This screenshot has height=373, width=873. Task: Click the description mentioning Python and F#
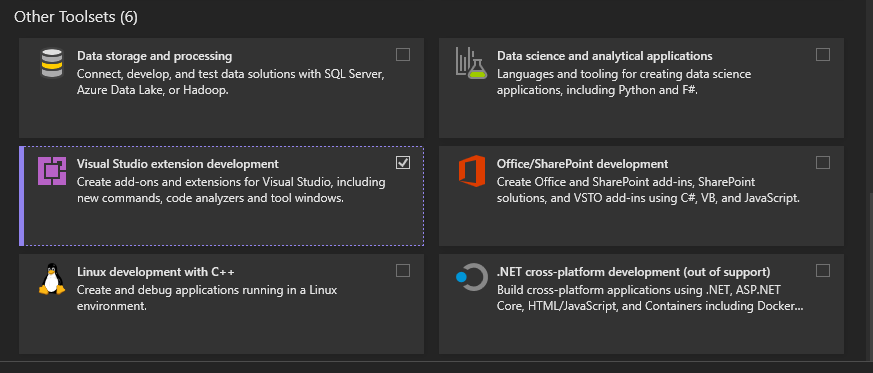pos(624,82)
